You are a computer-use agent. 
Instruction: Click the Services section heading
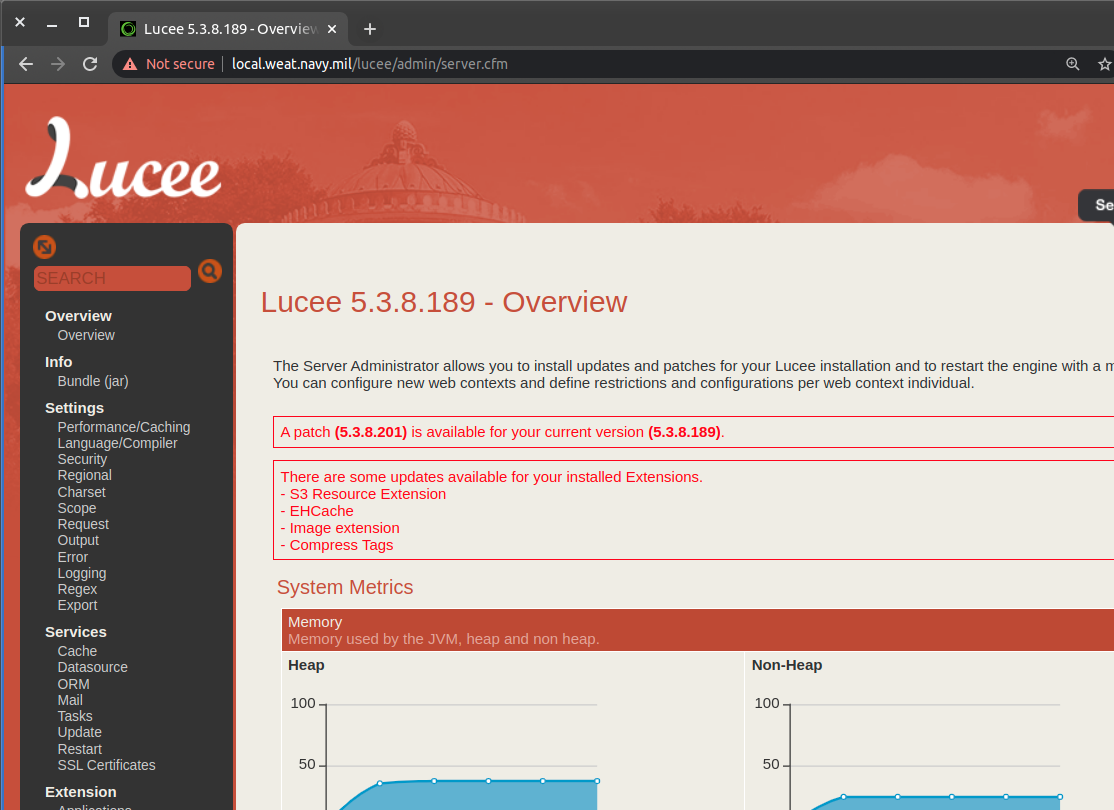[75, 632]
